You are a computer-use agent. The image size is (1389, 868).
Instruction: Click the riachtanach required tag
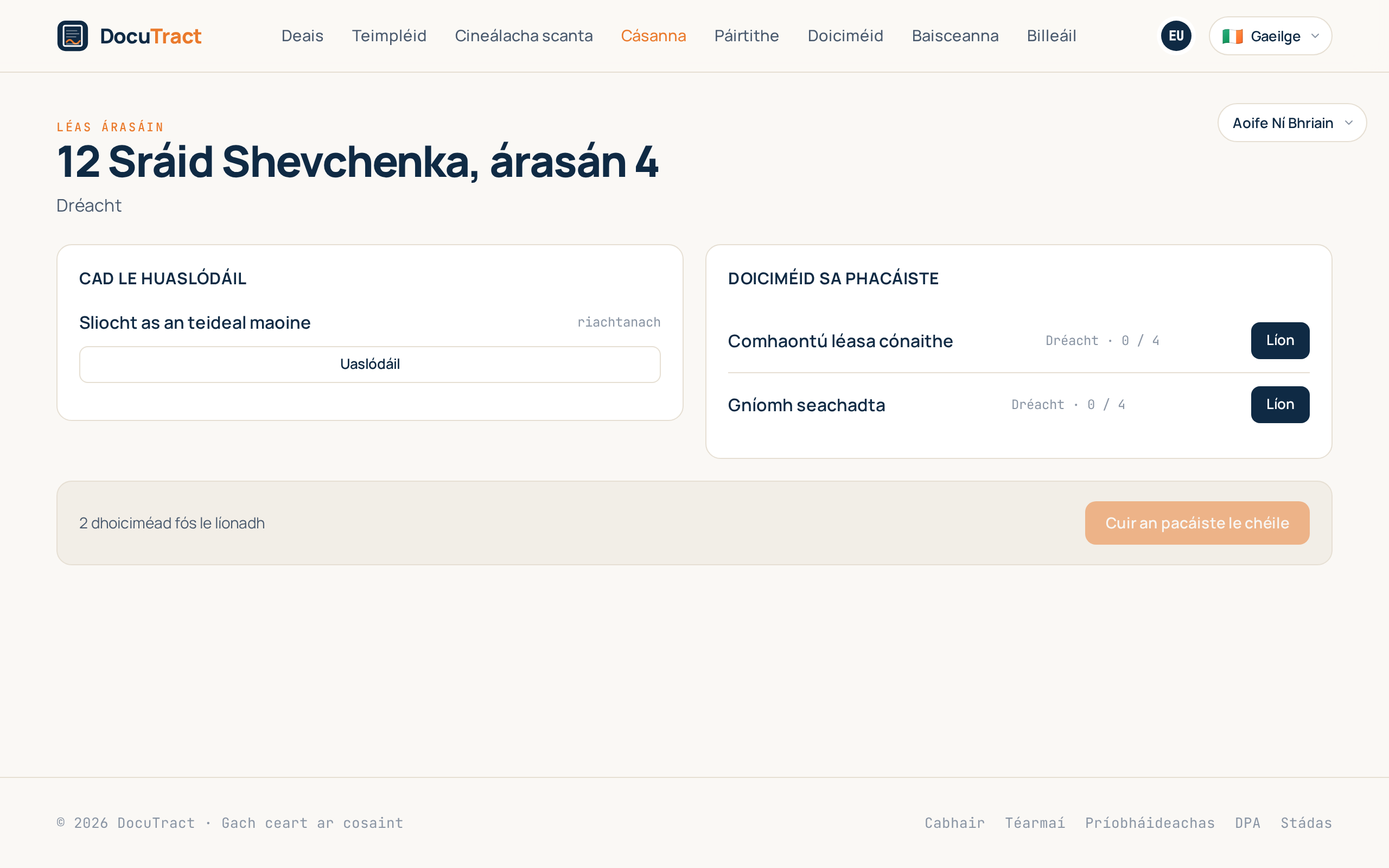tap(619, 322)
